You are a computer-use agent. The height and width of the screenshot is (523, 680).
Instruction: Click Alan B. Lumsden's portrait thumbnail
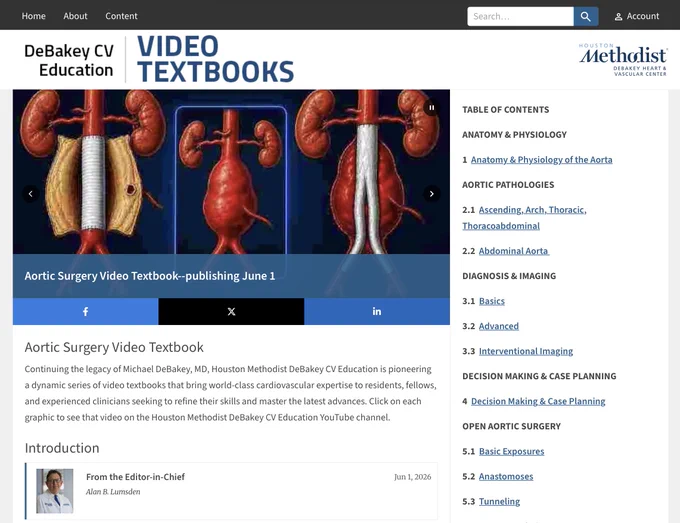pyautogui.click(x=55, y=491)
